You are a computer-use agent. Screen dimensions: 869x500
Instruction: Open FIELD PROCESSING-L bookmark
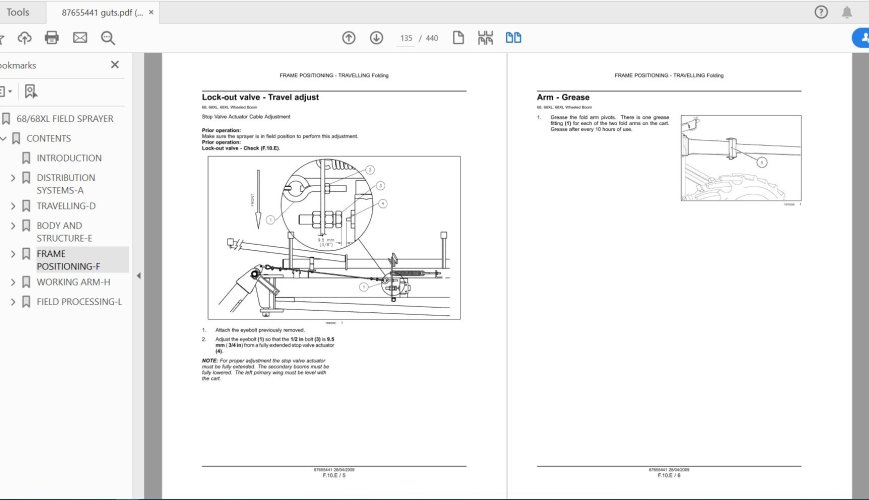tap(79, 302)
